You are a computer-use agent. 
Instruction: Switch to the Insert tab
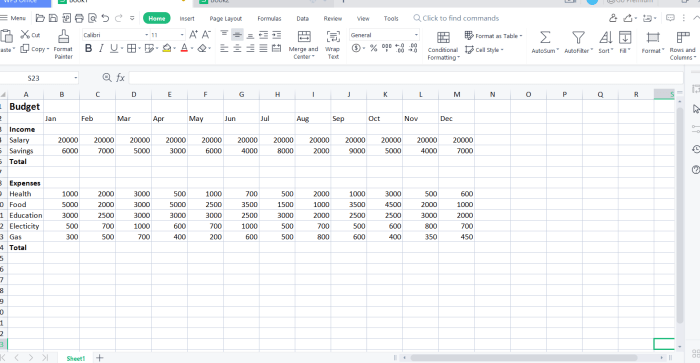[x=187, y=18]
